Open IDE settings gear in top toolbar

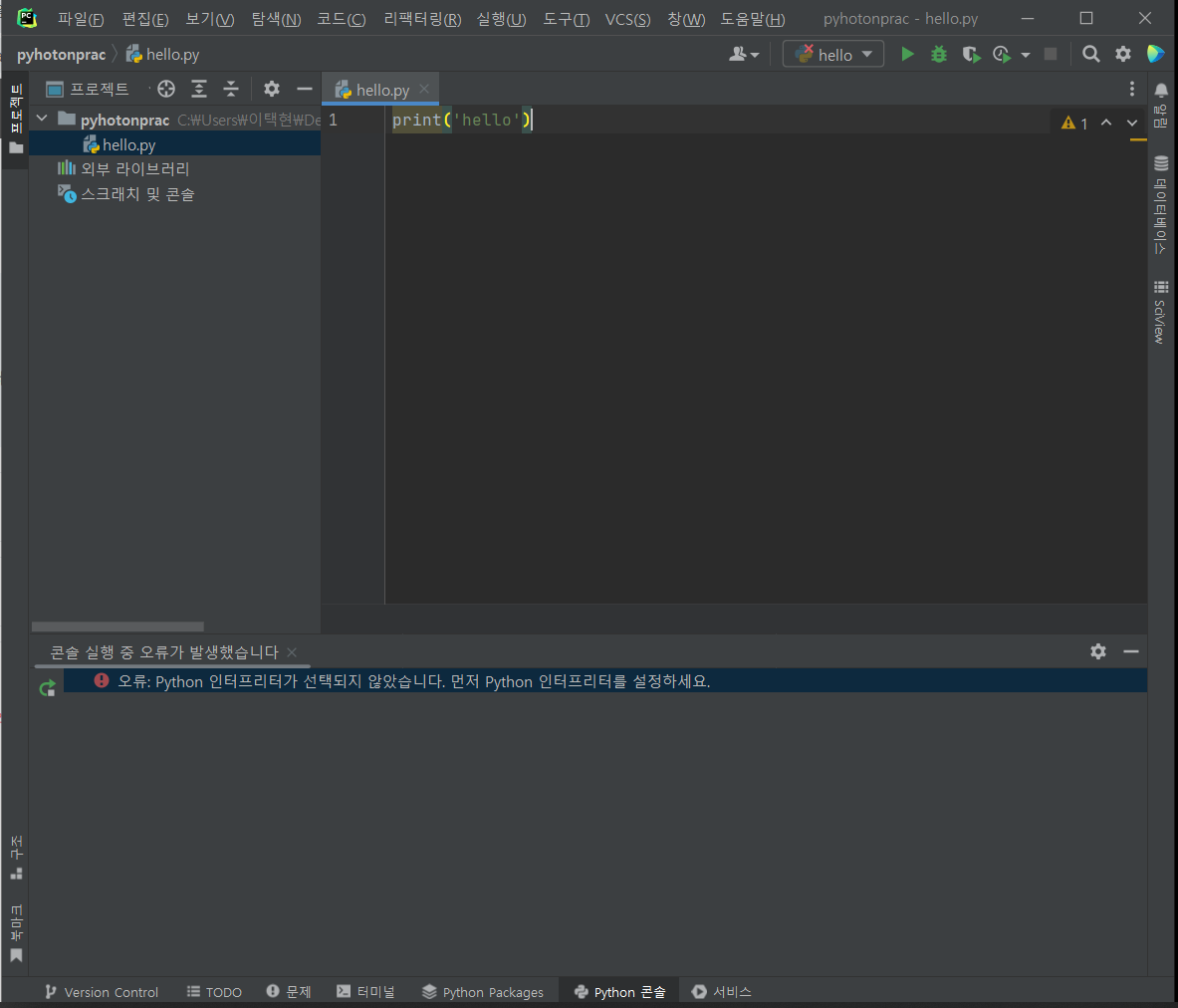tap(1123, 54)
